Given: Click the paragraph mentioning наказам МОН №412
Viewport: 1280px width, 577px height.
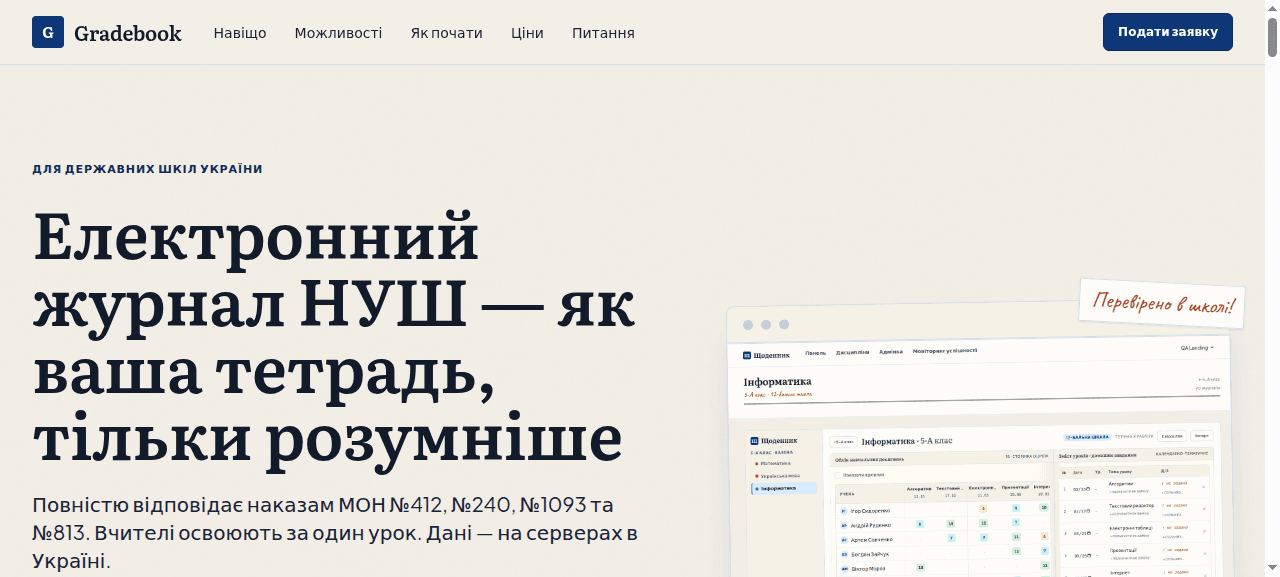Looking at the screenshot, I should click(335, 533).
